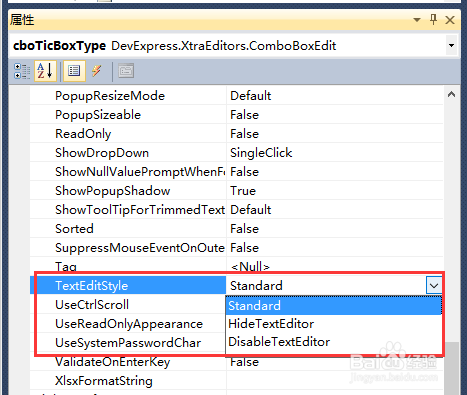Click the Tag <Null> value
Screen dimensions: 467x395
[x=335, y=266]
